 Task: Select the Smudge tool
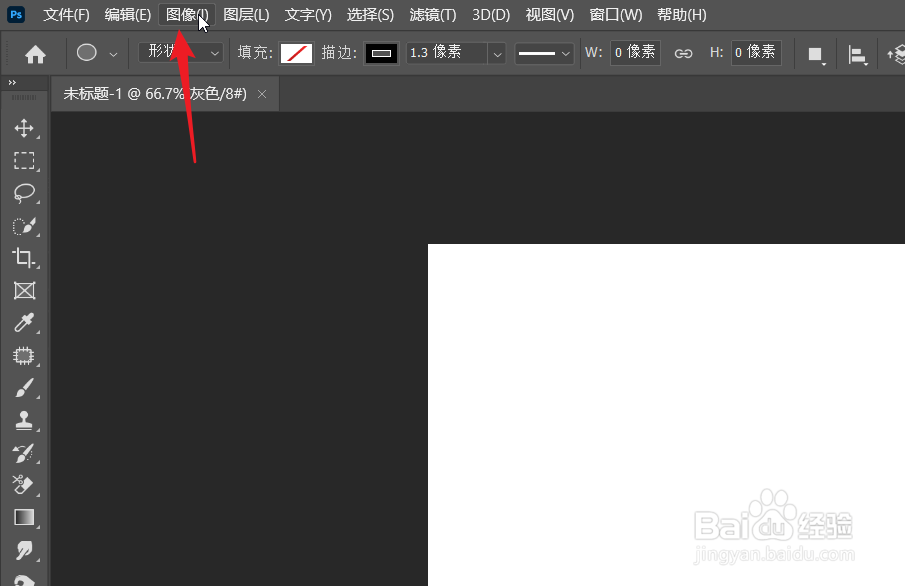coord(24,550)
